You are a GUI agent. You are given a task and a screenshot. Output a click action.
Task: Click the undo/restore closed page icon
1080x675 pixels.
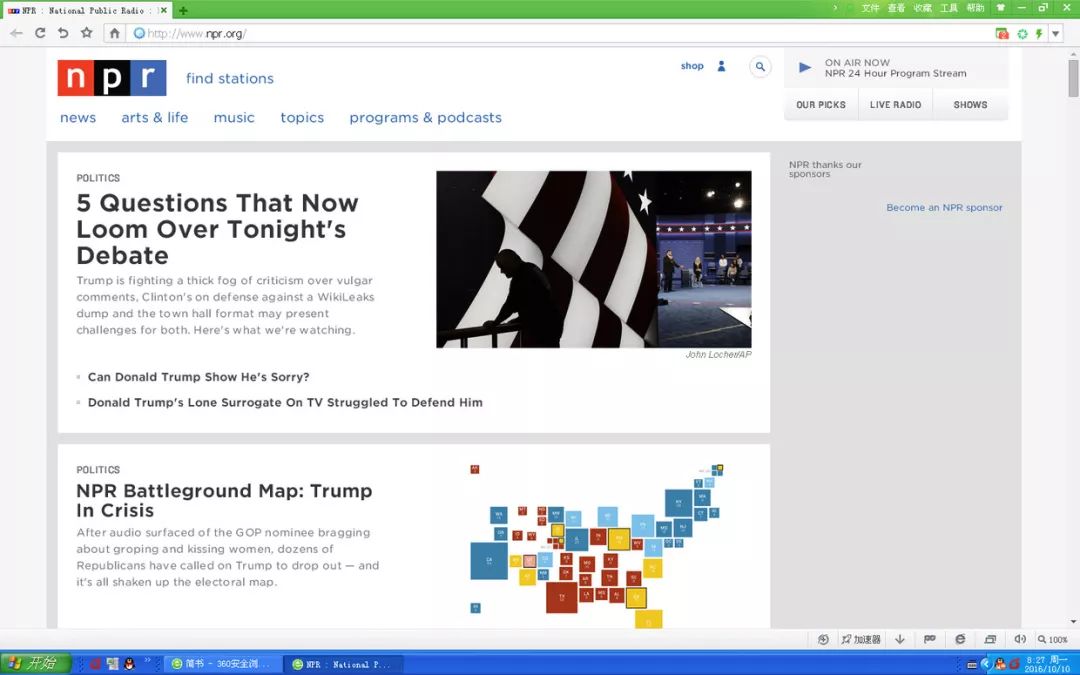pyautogui.click(x=63, y=33)
